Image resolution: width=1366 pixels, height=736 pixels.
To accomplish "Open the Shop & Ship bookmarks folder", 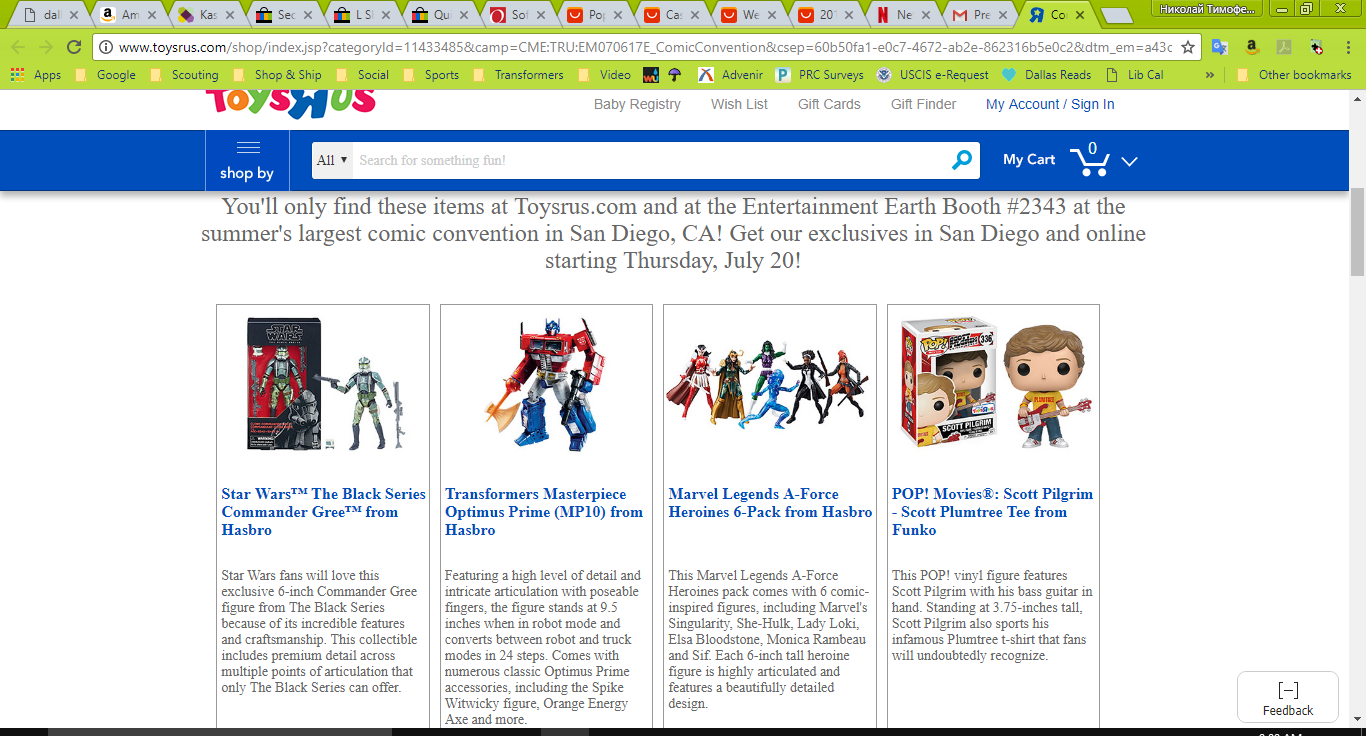I will pos(277,75).
